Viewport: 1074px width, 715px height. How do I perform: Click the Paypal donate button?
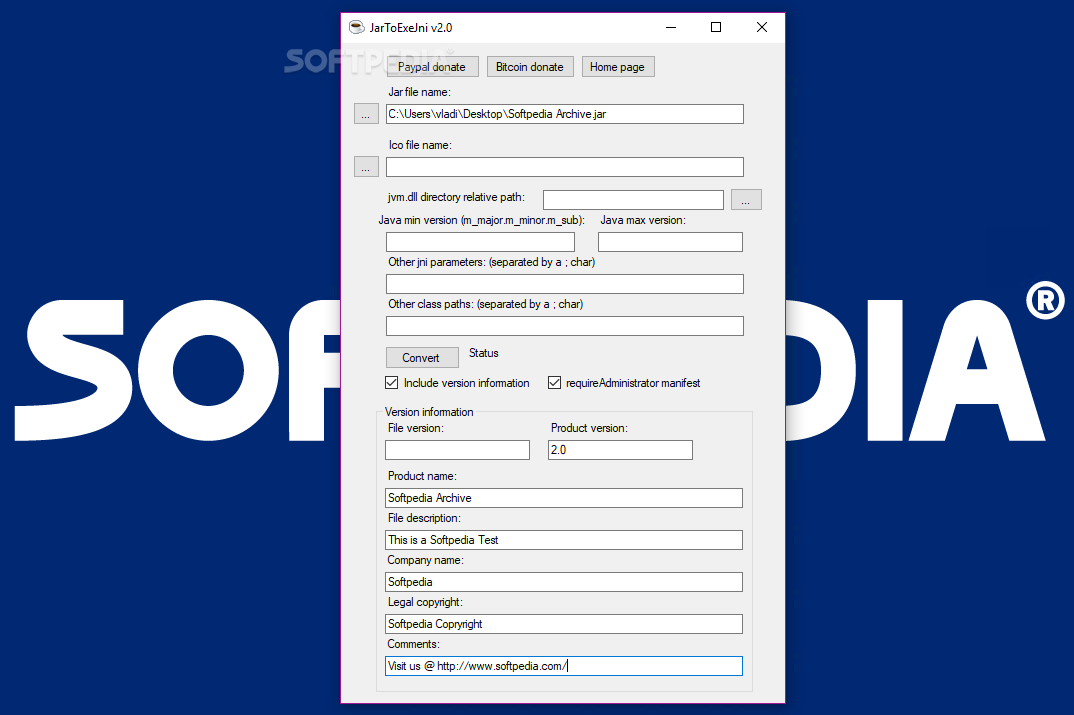click(432, 66)
